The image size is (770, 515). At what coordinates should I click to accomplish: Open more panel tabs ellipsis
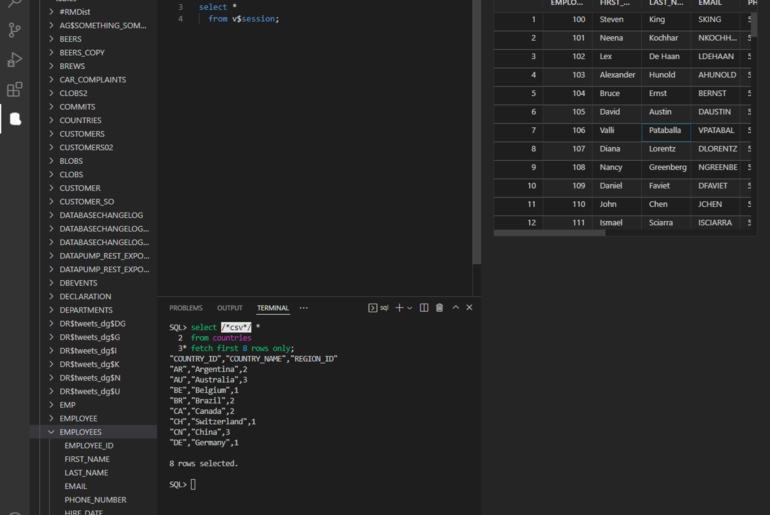pyautogui.click(x=304, y=308)
